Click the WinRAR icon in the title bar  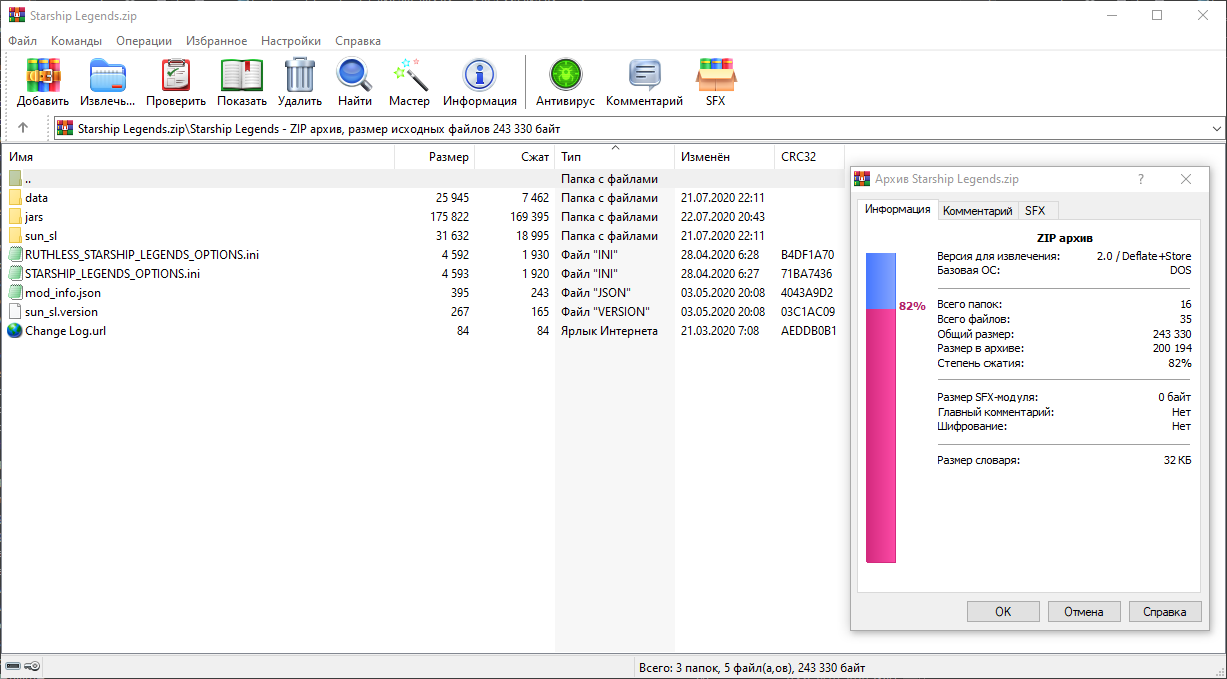(17, 15)
